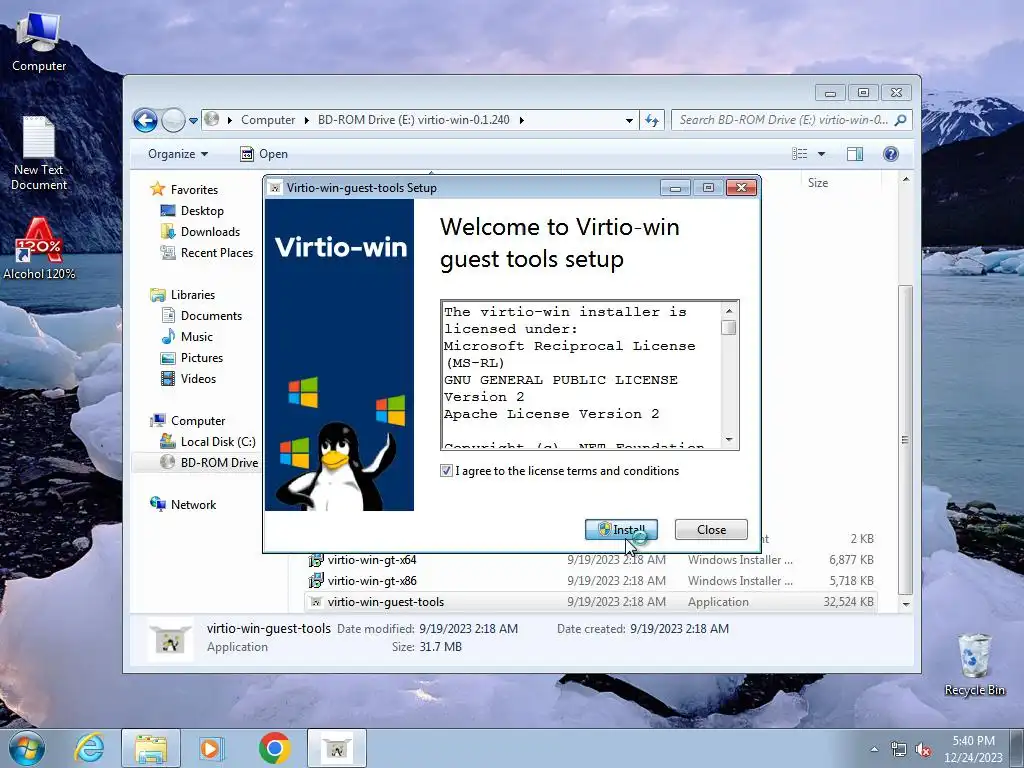Open the Organize menu
The width and height of the screenshot is (1024, 768).
(x=178, y=154)
